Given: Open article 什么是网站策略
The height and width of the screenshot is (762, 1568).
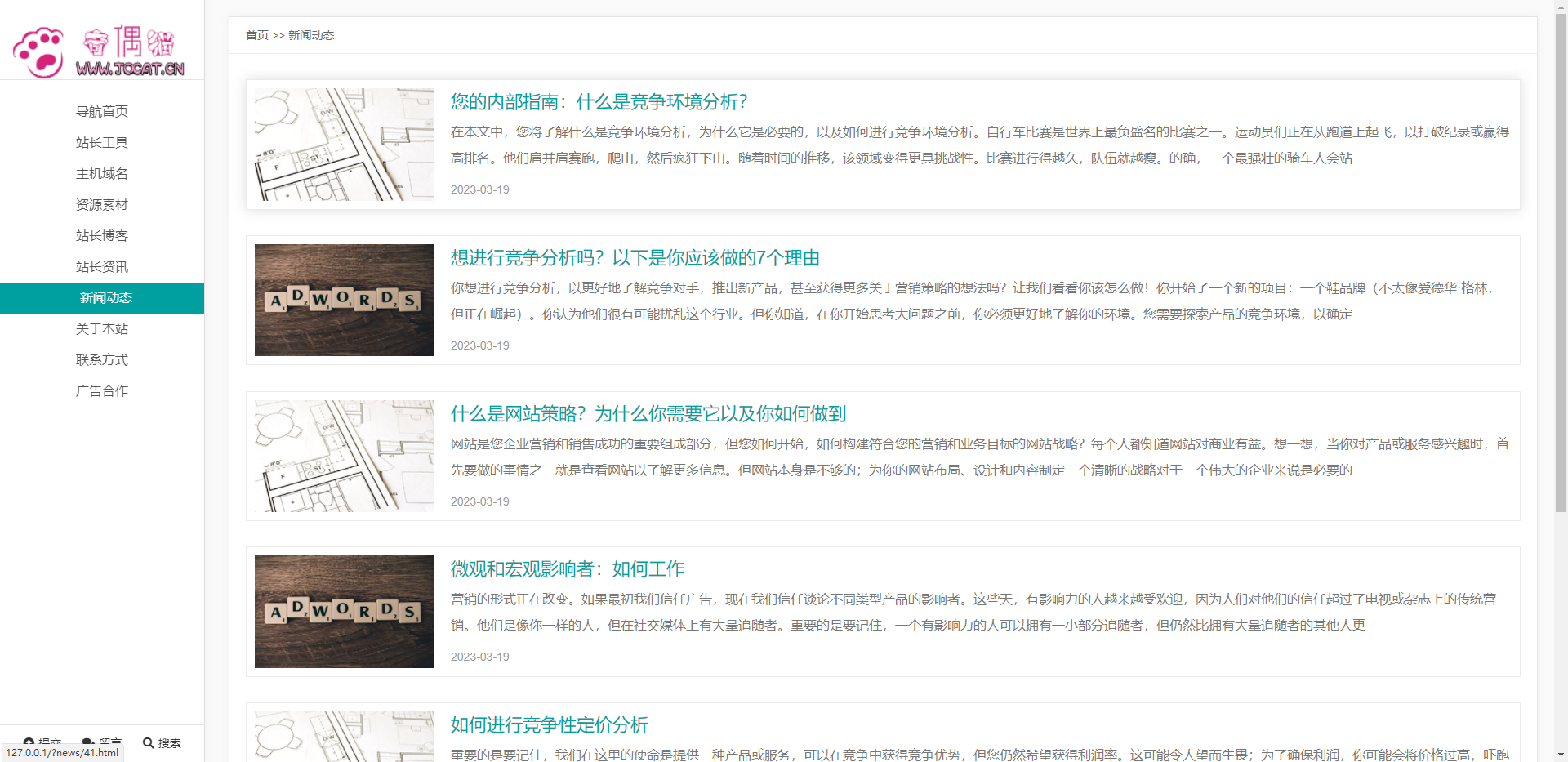Looking at the screenshot, I should coord(648,413).
